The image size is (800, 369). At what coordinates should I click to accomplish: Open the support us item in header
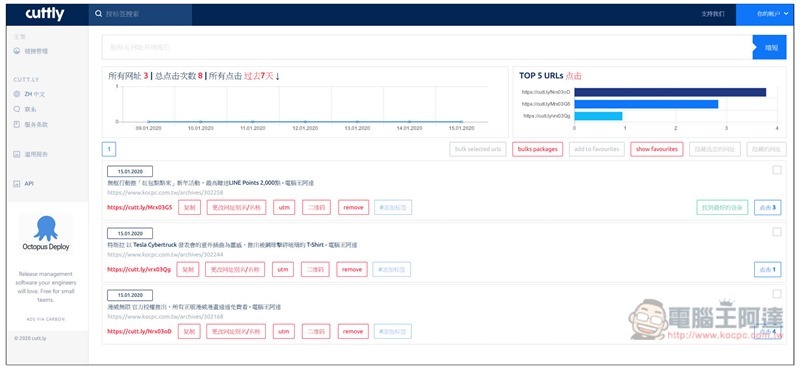click(x=712, y=14)
